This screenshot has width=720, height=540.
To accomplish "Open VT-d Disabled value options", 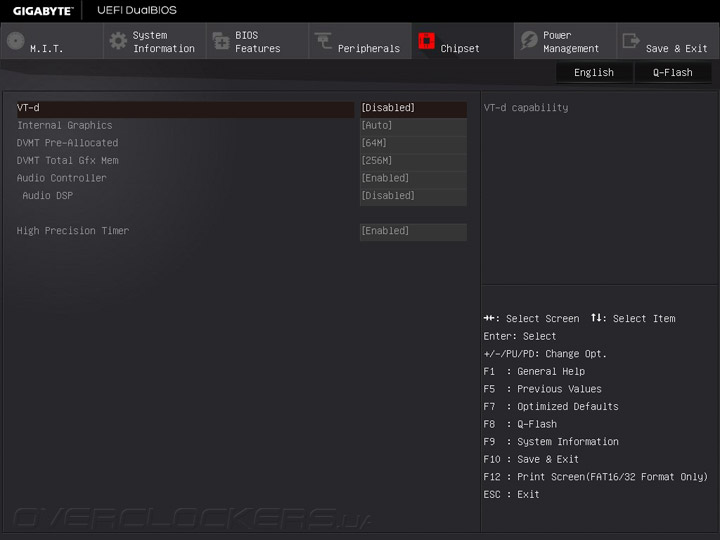I will 413,108.
